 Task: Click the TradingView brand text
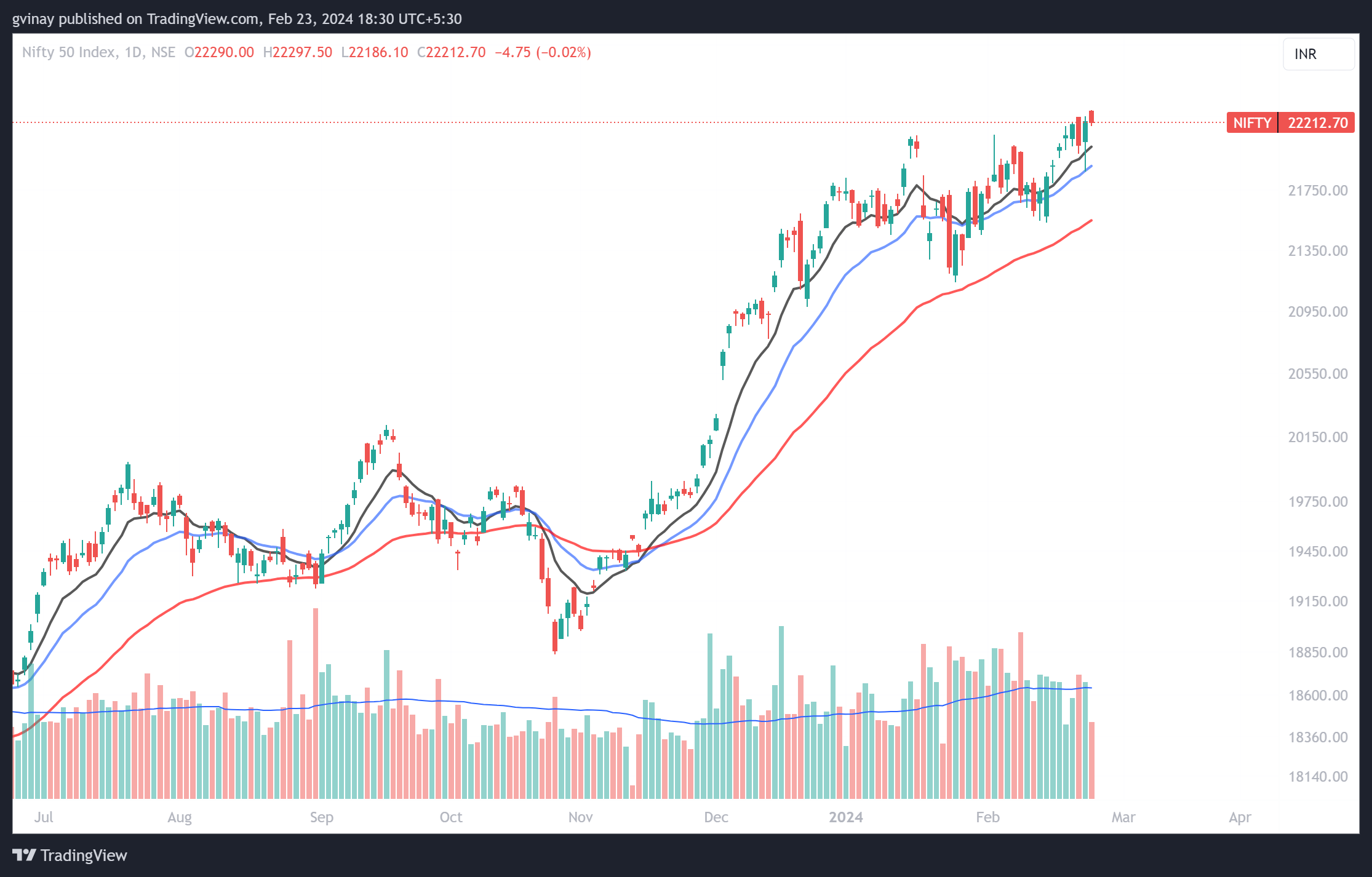84,855
